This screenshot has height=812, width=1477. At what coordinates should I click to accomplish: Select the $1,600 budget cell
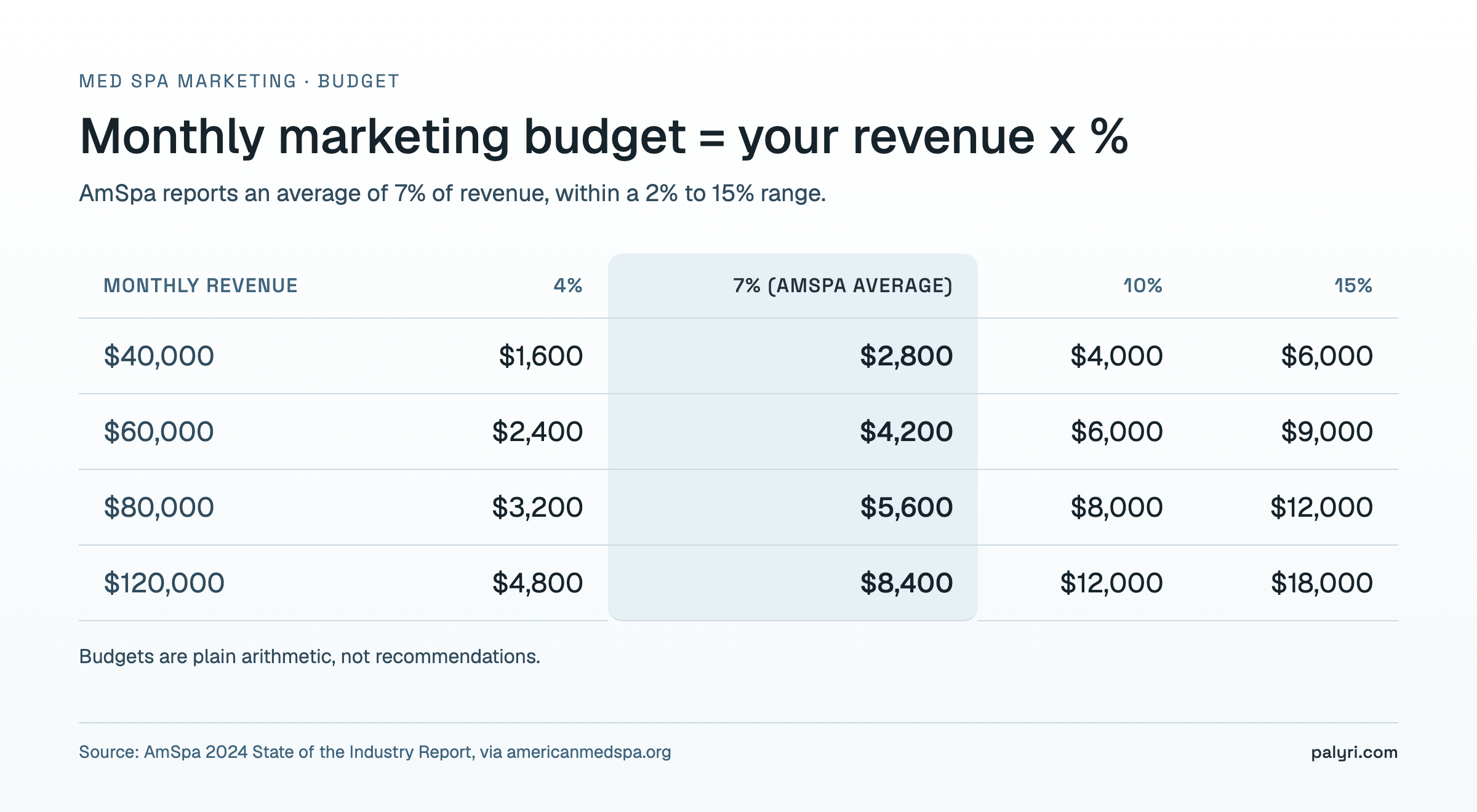coord(540,356)
